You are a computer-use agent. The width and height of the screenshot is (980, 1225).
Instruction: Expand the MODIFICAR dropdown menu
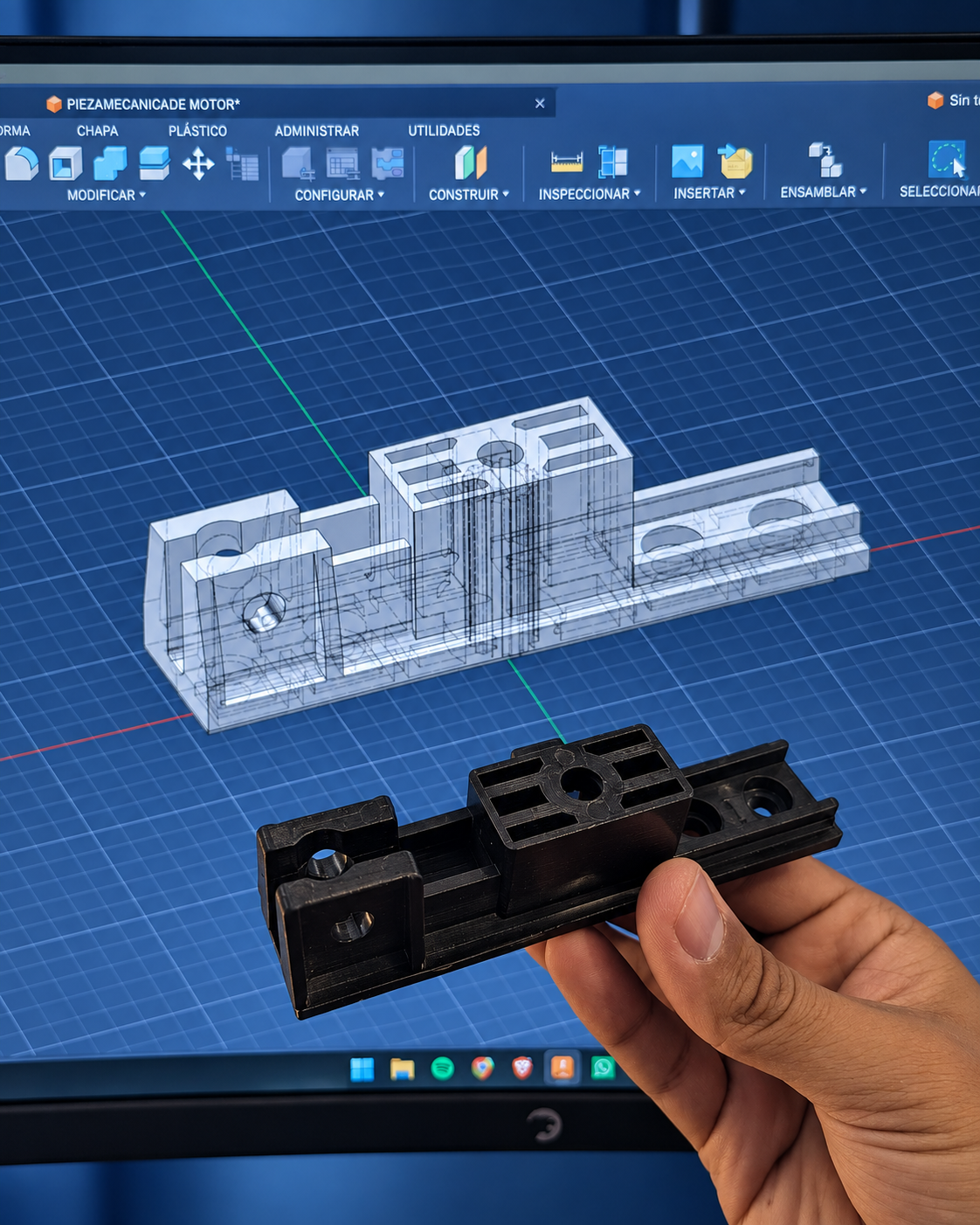pos(107,195)
